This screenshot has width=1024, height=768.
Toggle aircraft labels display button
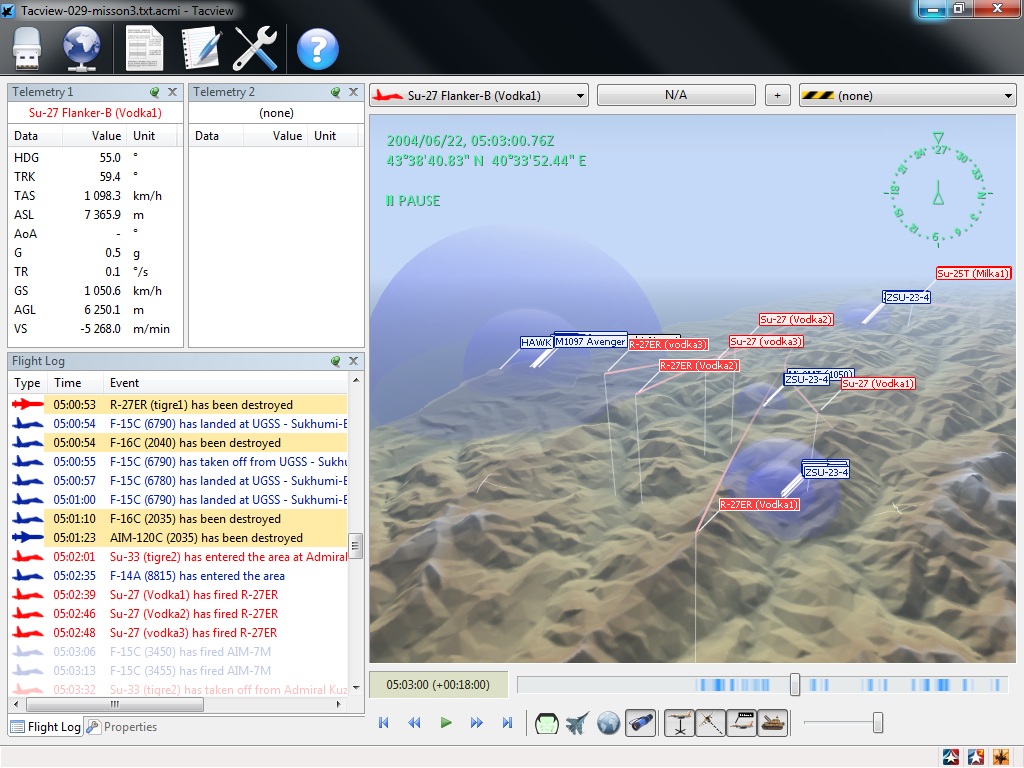(x=741, y=723)
